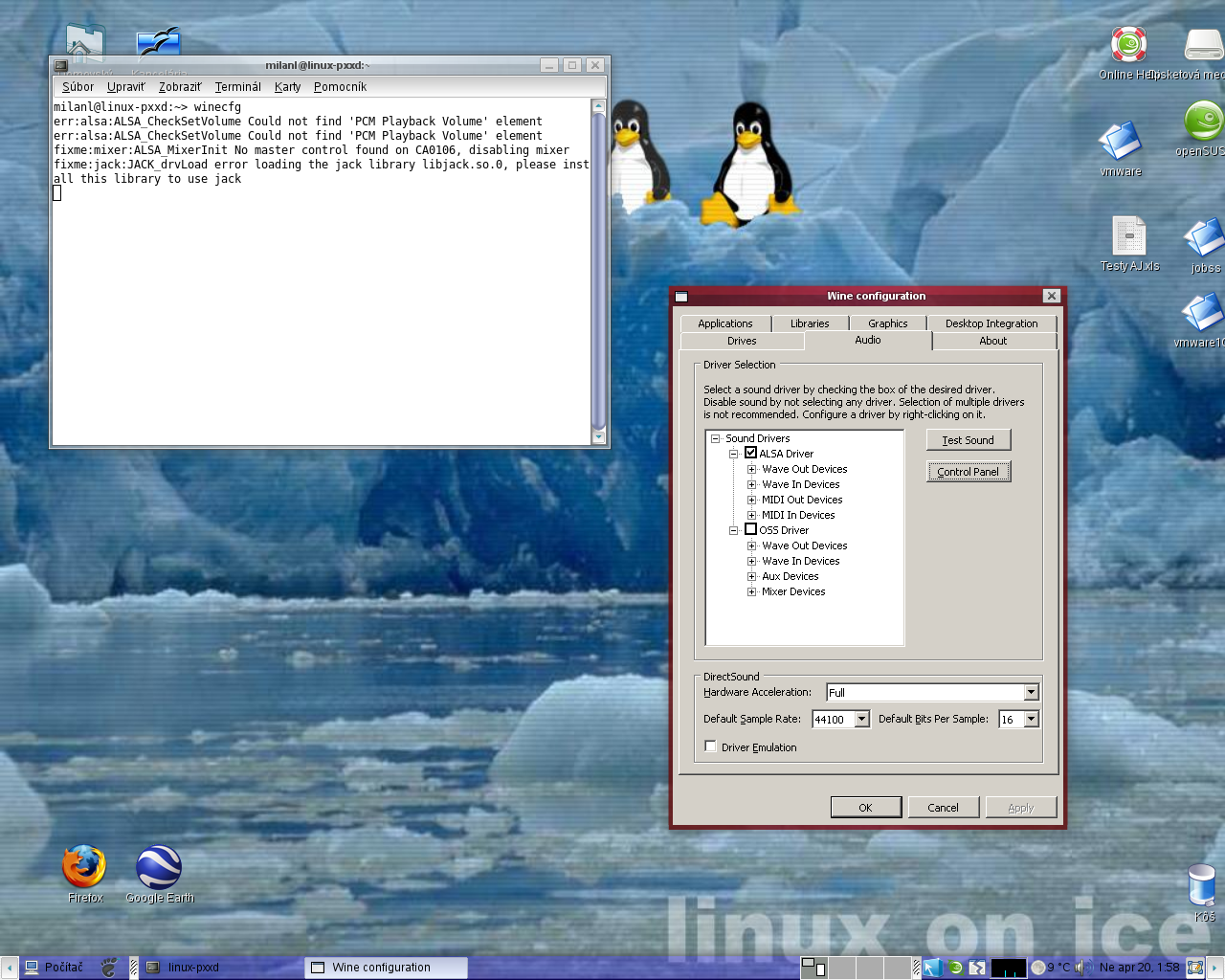1225x980 pixels.
Task: Open the Testy AJ.xls file icon
Action: pyautogui.click(x=1129, y=235)
